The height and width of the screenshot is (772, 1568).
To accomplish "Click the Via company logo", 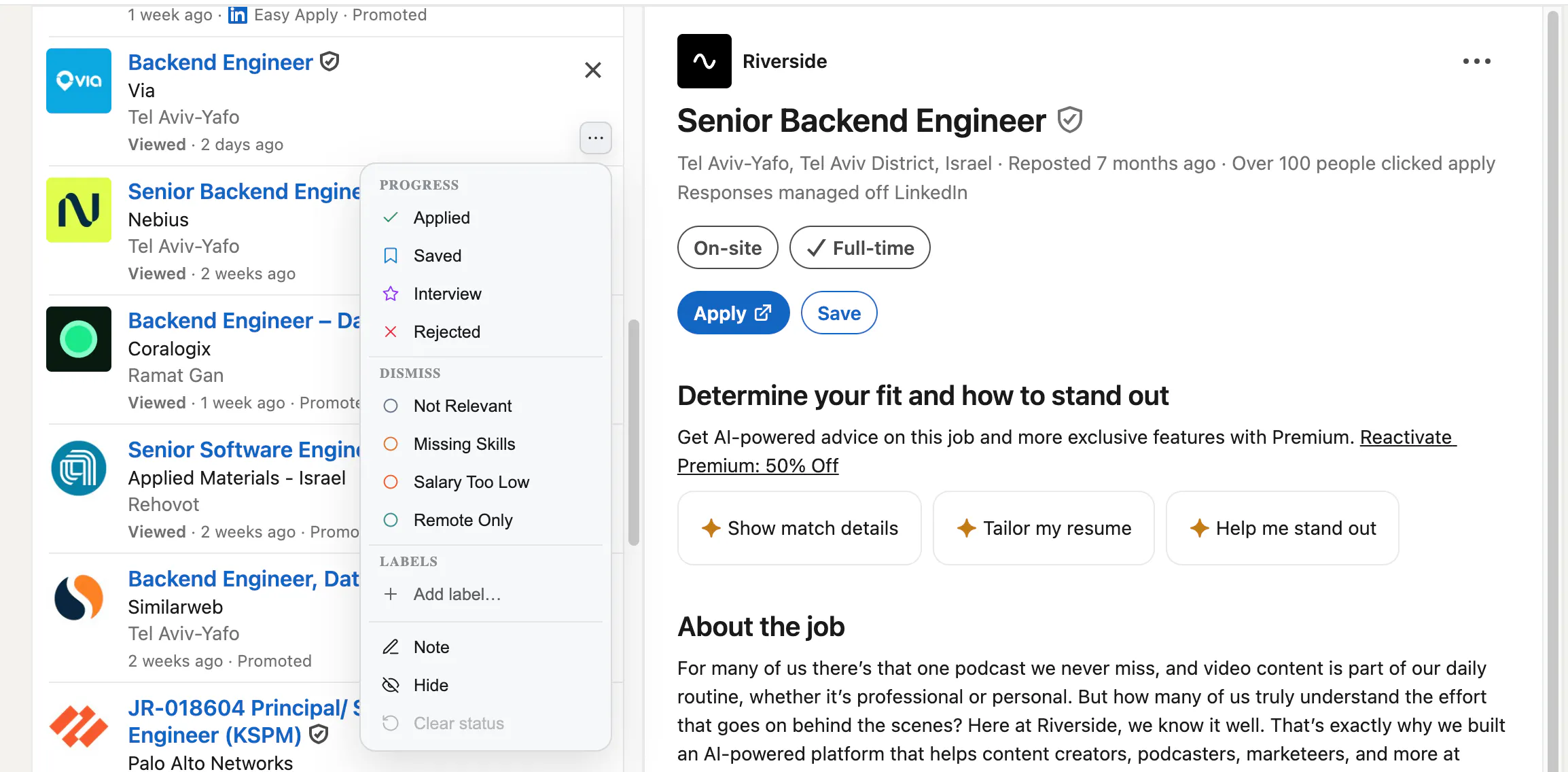I will 79,81.
